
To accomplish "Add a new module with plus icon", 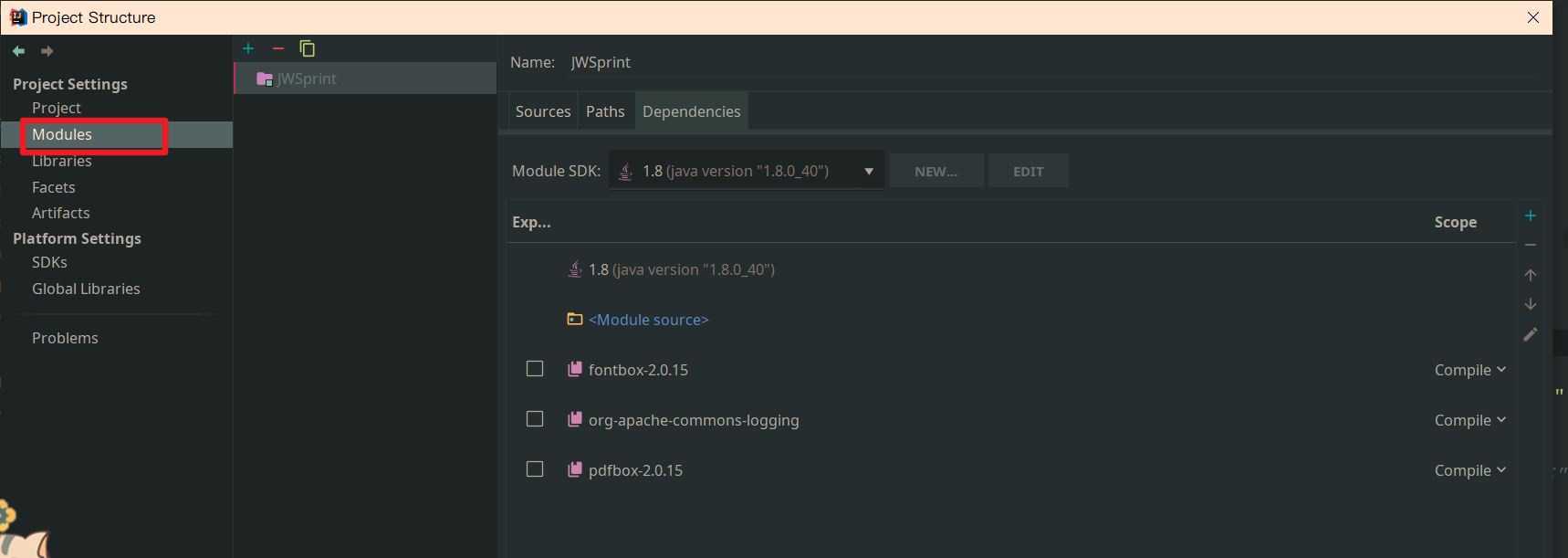I will pos(248,48).
